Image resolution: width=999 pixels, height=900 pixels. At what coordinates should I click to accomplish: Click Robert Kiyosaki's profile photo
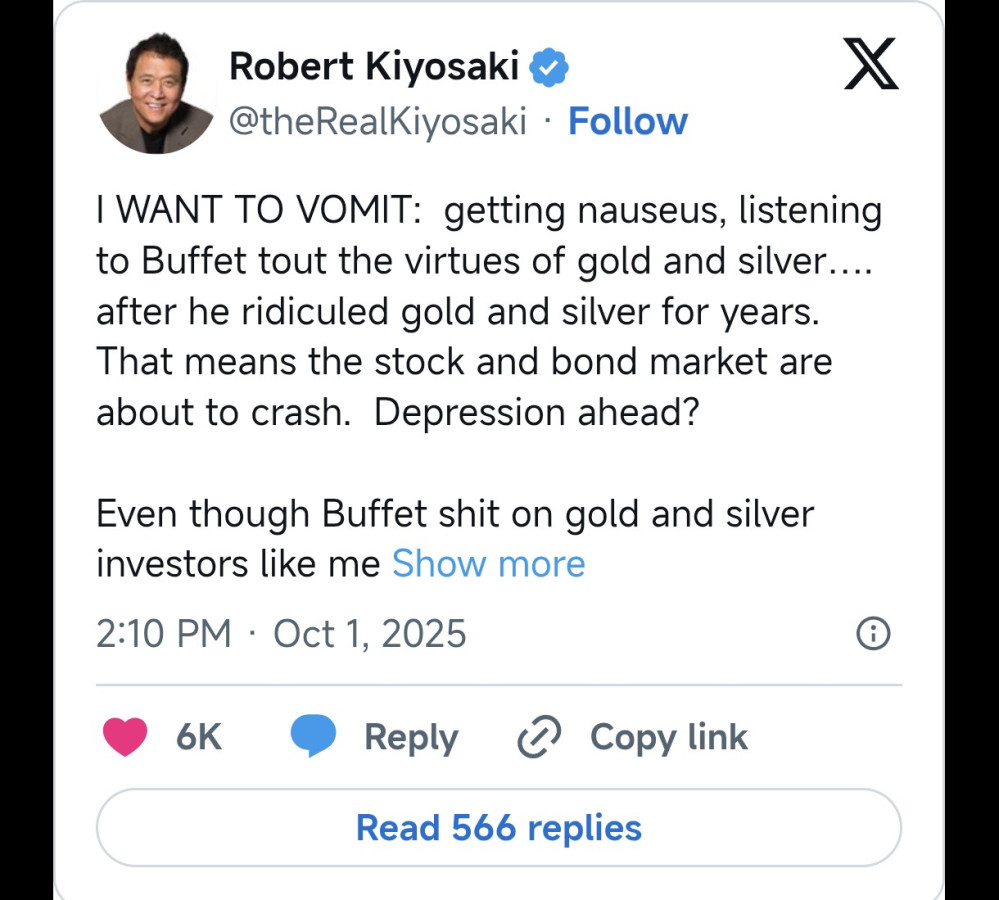coord(157,97)
